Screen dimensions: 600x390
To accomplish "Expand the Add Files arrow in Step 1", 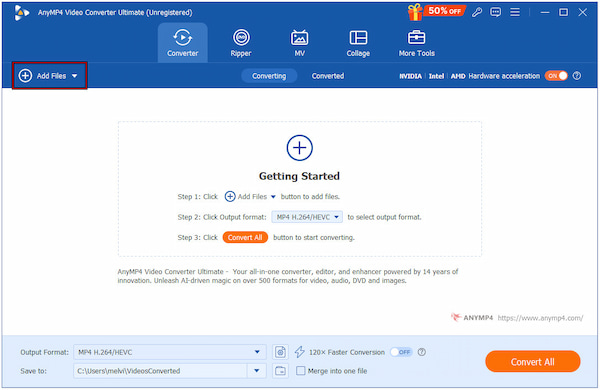I will tap(273, 197).
